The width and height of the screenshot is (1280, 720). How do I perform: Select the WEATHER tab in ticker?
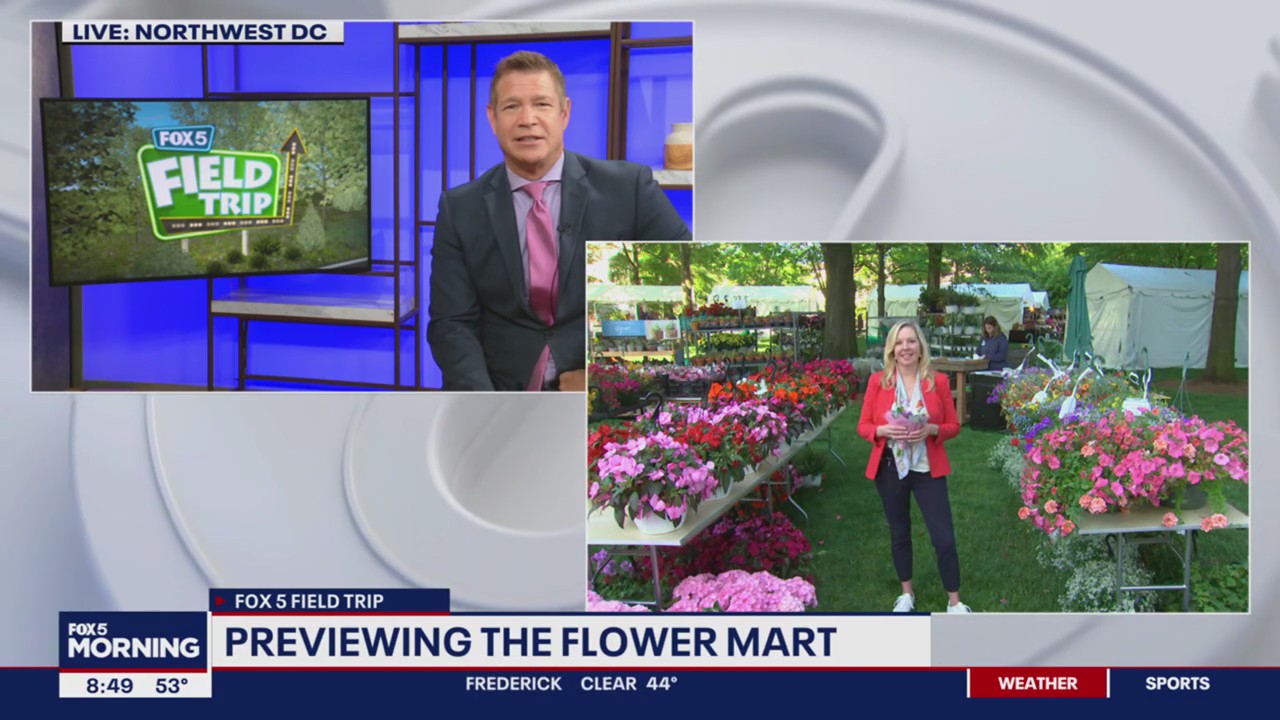click(x=1037, y=683)
